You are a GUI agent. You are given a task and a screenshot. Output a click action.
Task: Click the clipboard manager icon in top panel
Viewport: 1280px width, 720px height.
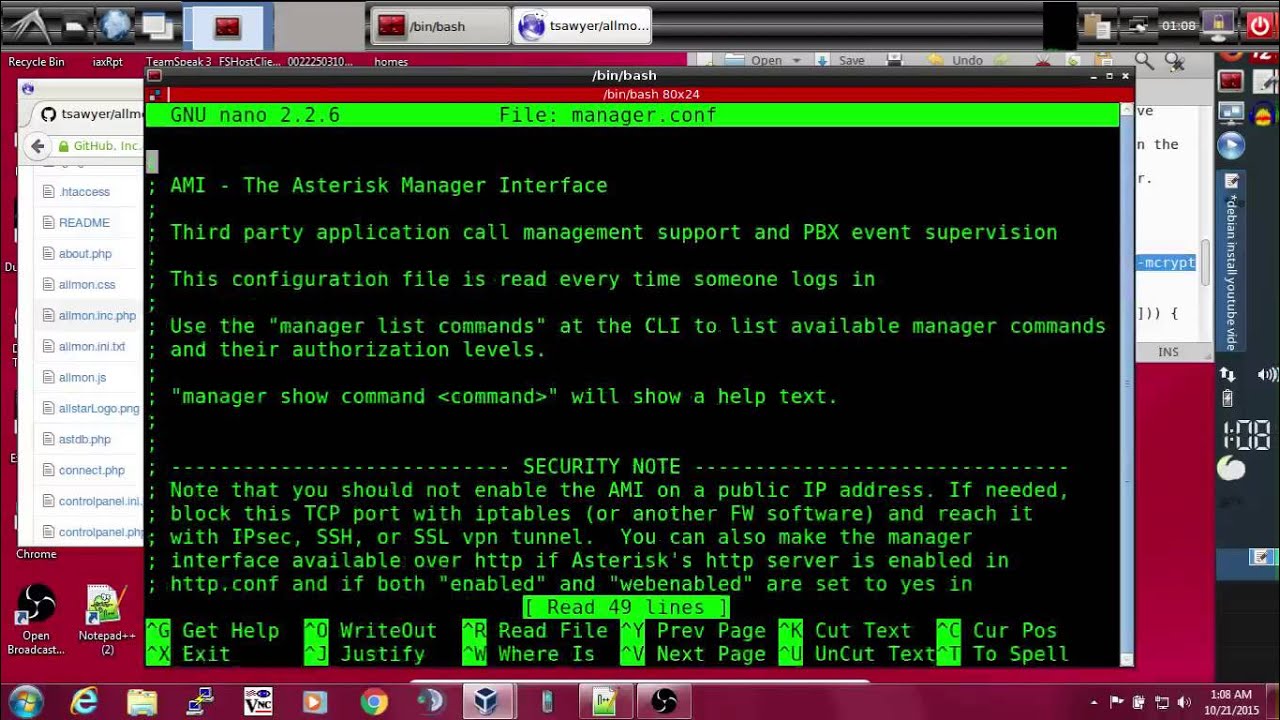coord(1098,25)
